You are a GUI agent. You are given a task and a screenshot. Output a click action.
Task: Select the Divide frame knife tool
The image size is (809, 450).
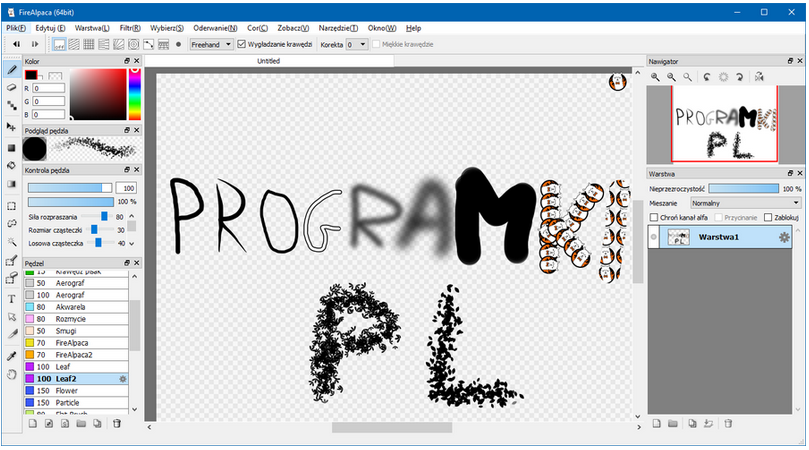[11, 334]
